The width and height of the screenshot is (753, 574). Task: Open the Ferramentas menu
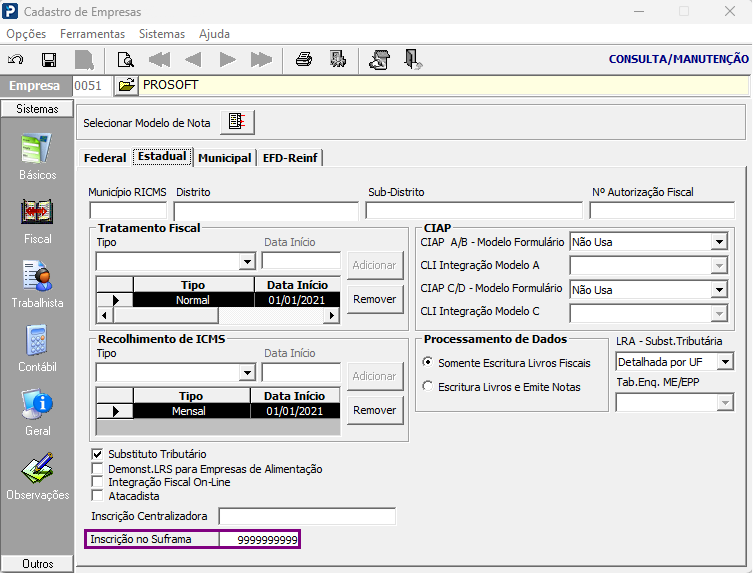coord(92,34)
